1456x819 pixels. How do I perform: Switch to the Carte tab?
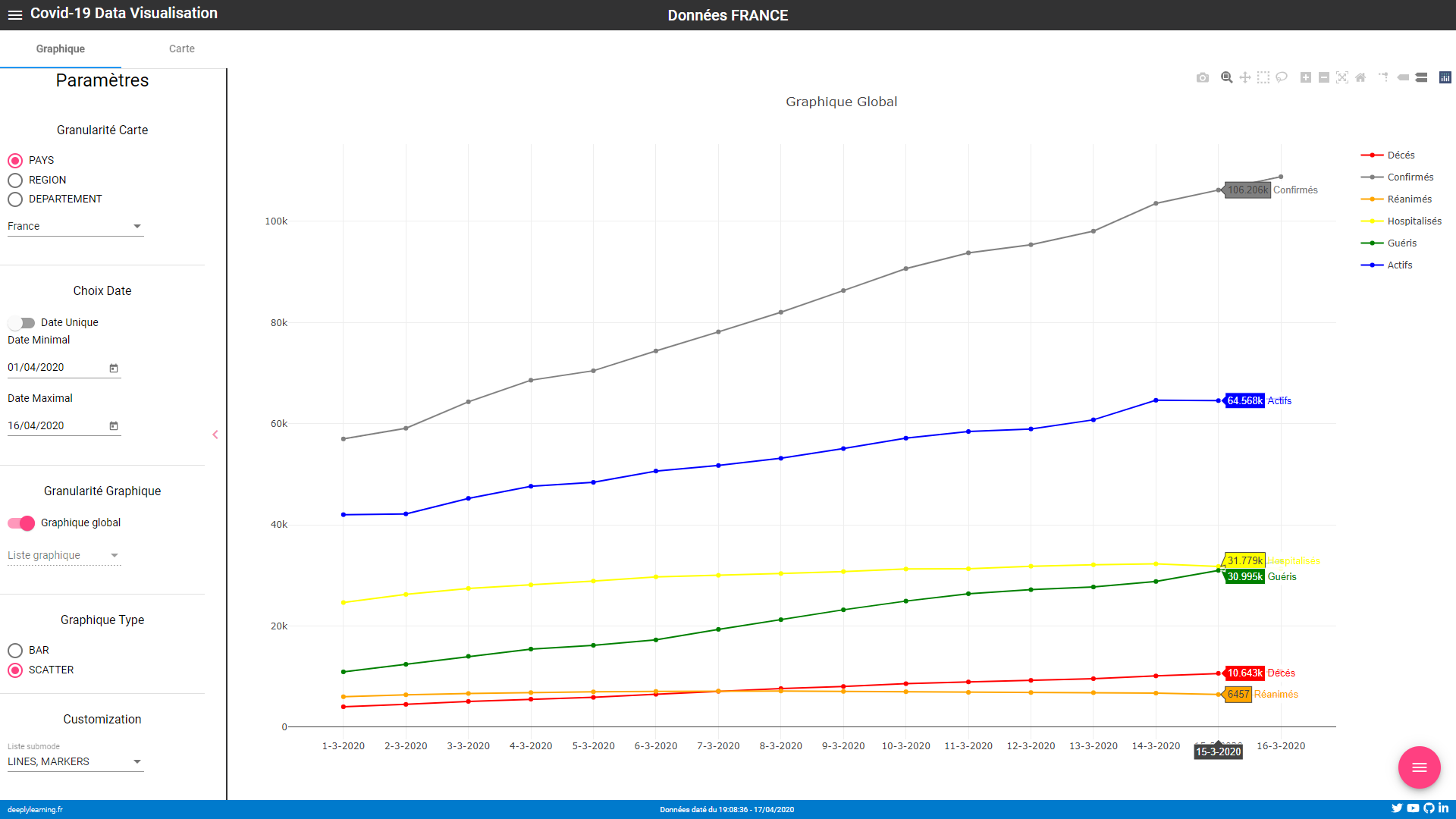(x=181, y=49)
